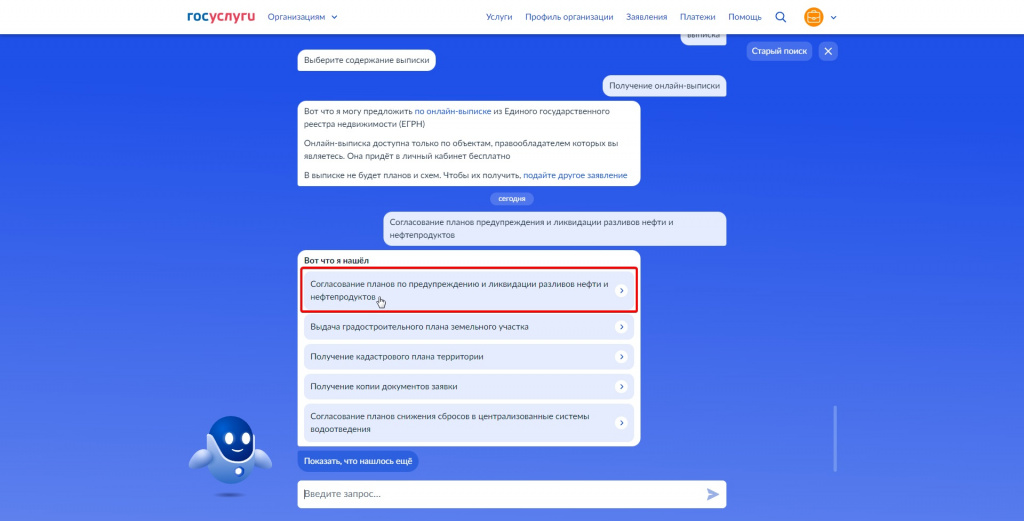1024x521 pixels.
Task: Expand the Организациям dropdown
Action: [302, 17]
